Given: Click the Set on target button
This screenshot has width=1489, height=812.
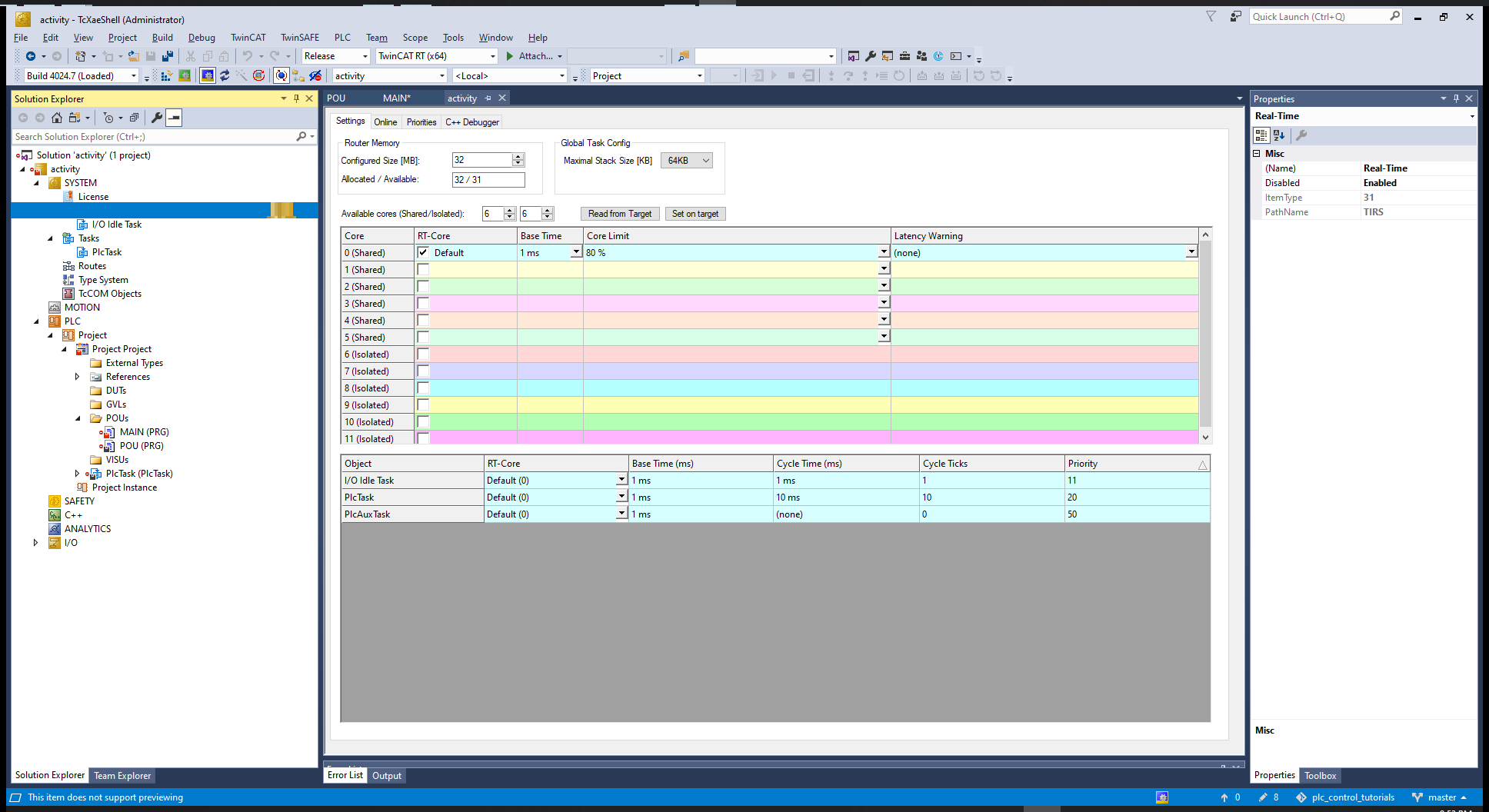Looking at the screenshot, I should point(695,214).
